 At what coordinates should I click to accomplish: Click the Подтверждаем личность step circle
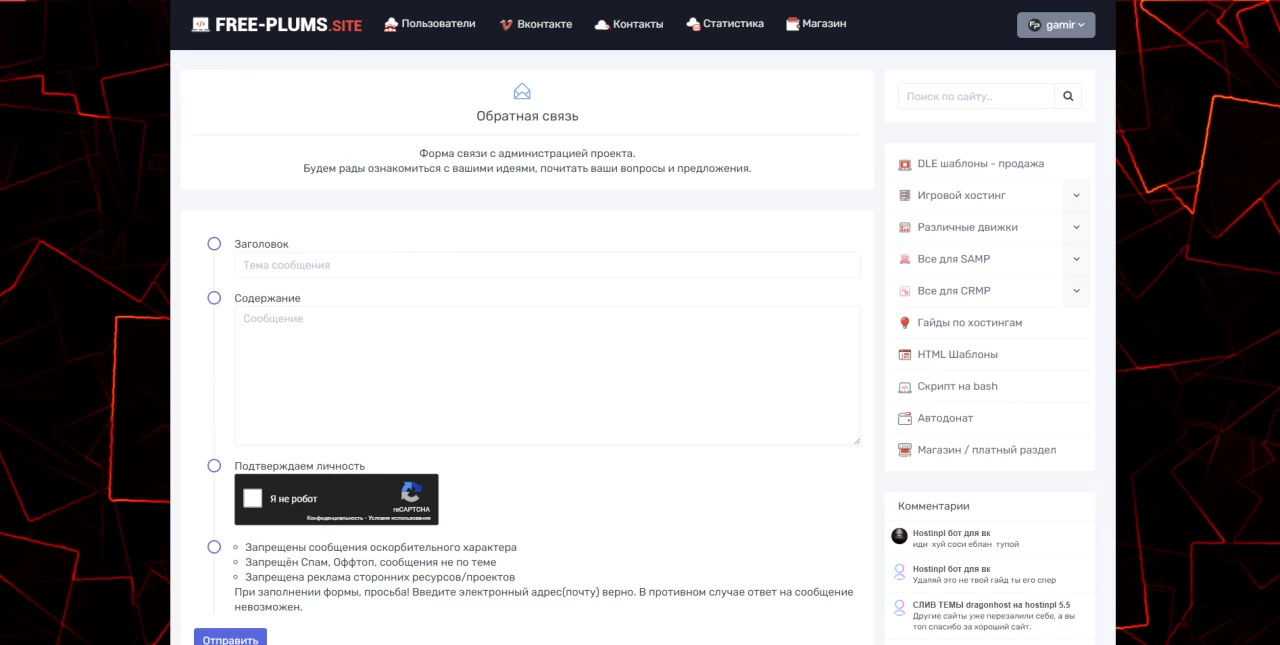point(214,466)
